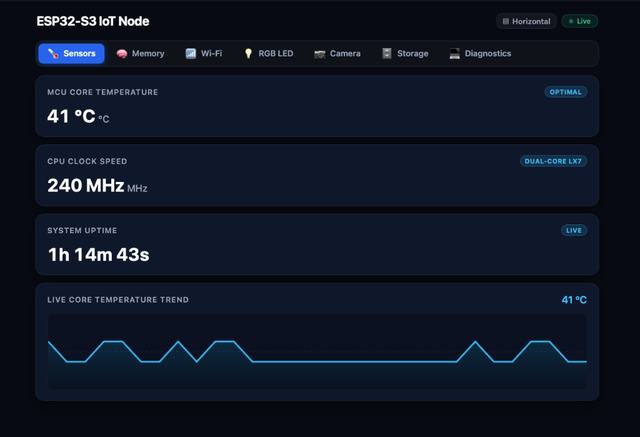This screenshot has height=437, width=640.
Task: Select the Sensors tab label
Action: [79, 53]
